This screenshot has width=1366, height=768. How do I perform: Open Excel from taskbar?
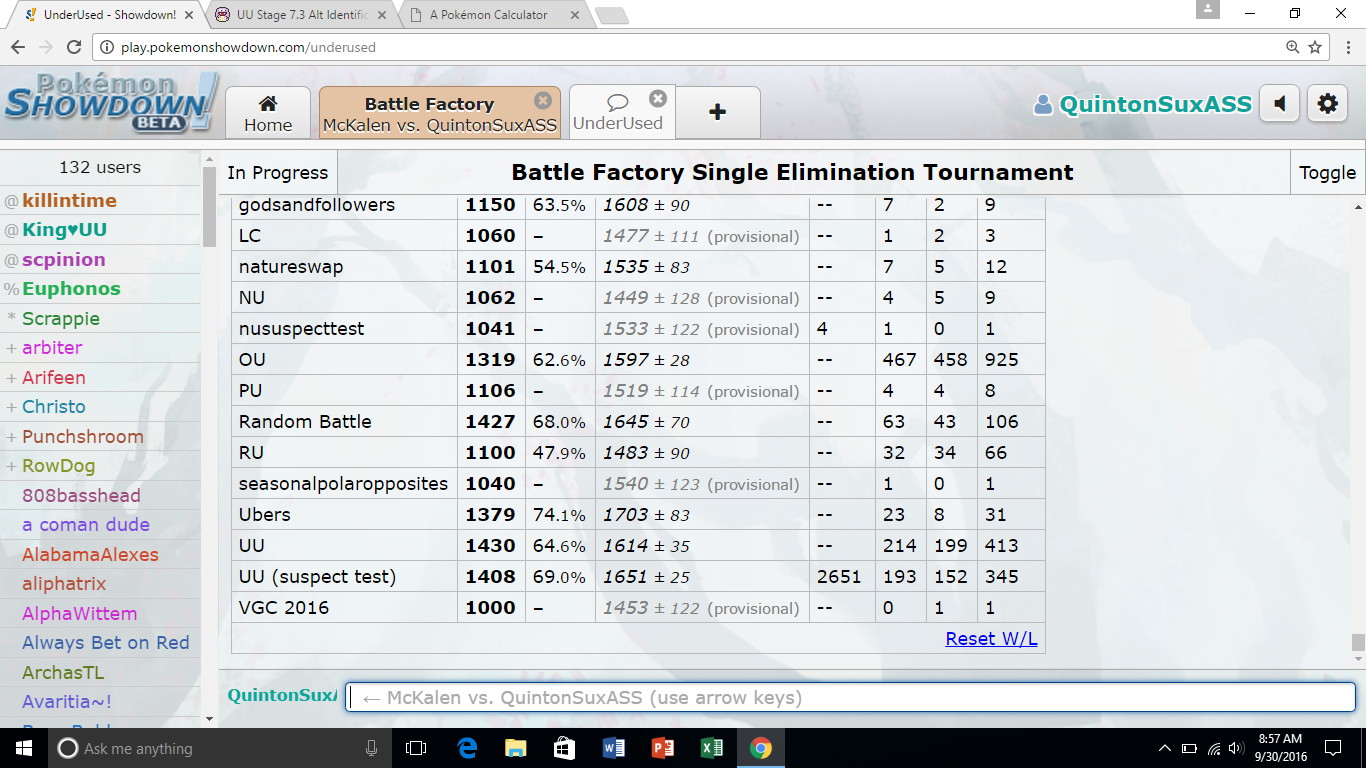[712, 748]
